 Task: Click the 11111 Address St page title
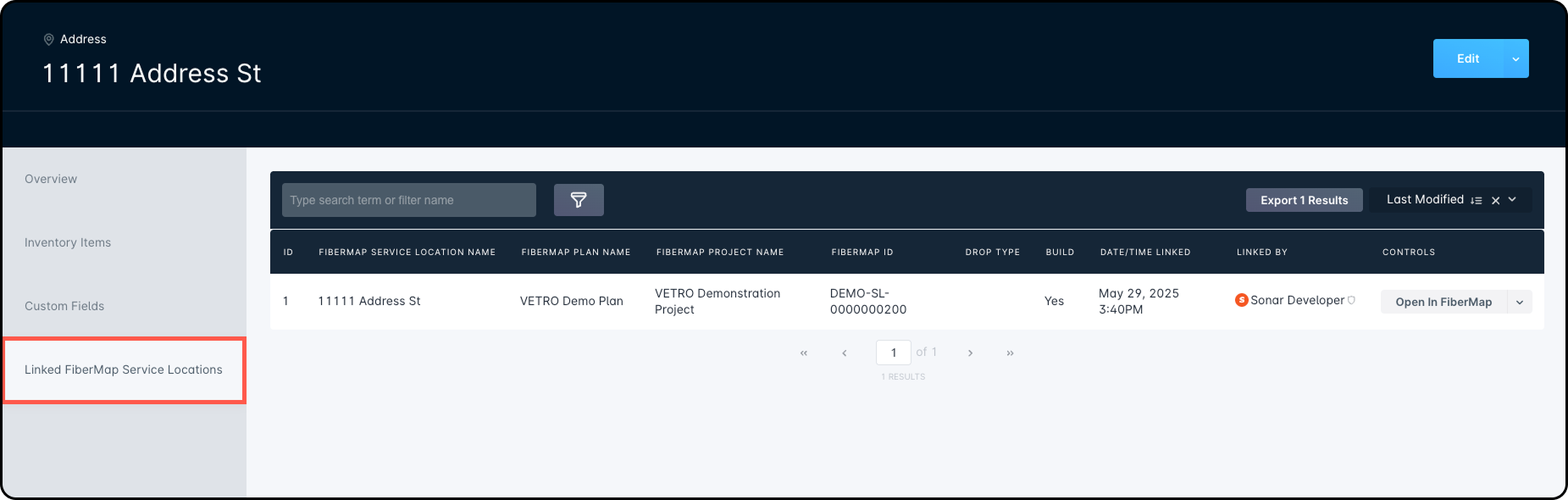[152, 74]
